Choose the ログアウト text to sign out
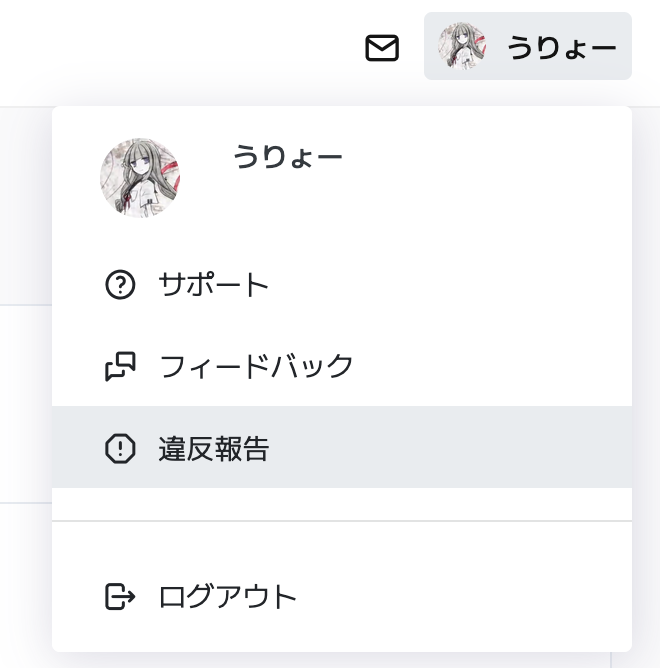 tap(228, 597)
